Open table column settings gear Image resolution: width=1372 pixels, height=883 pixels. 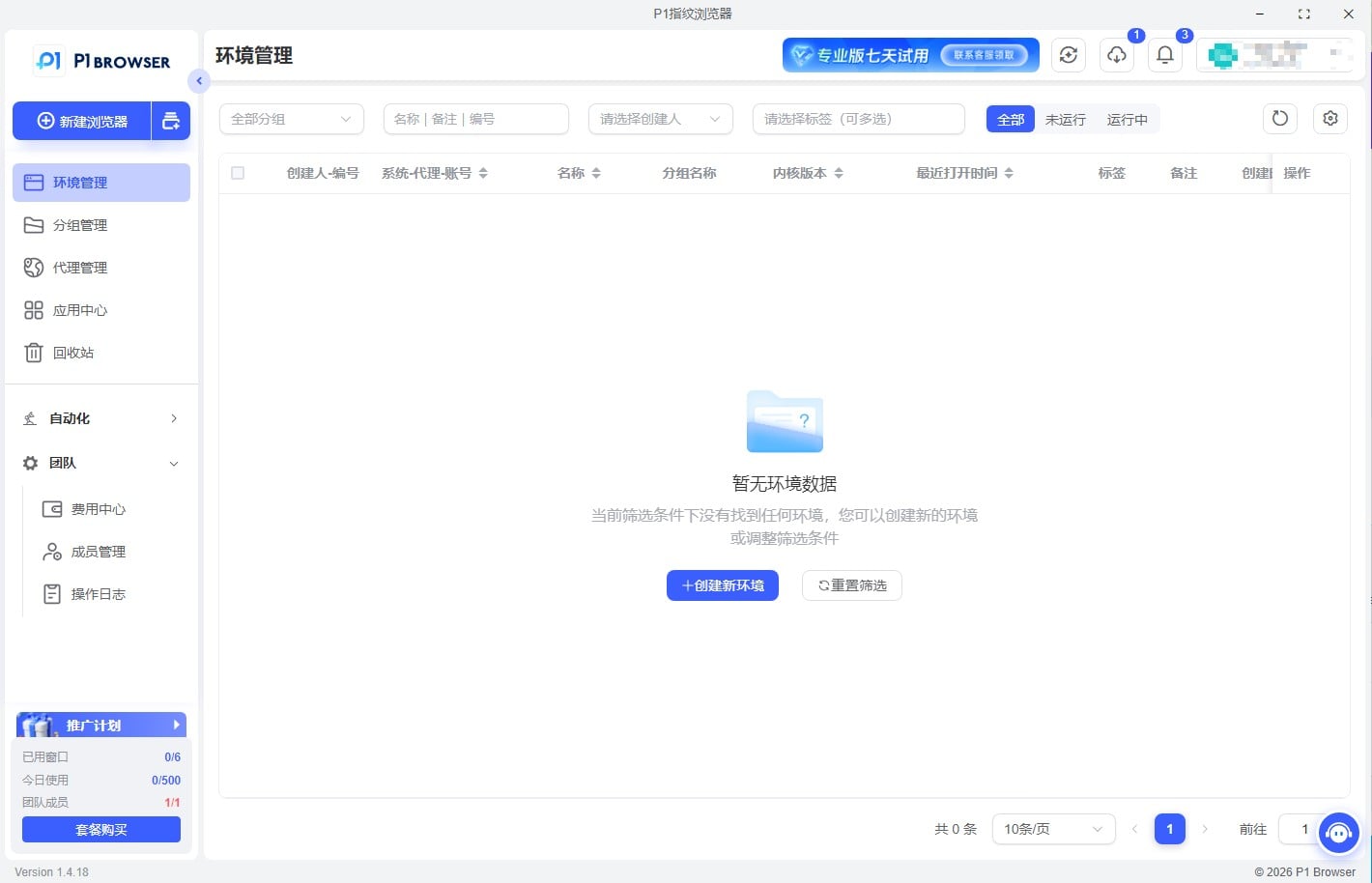[x=1330, y=119]
